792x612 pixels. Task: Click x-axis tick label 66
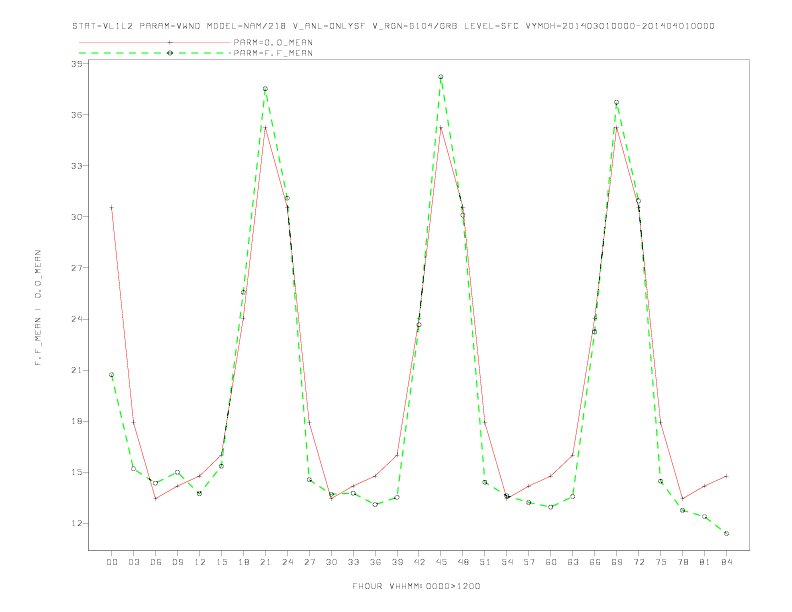coord(595,562)
